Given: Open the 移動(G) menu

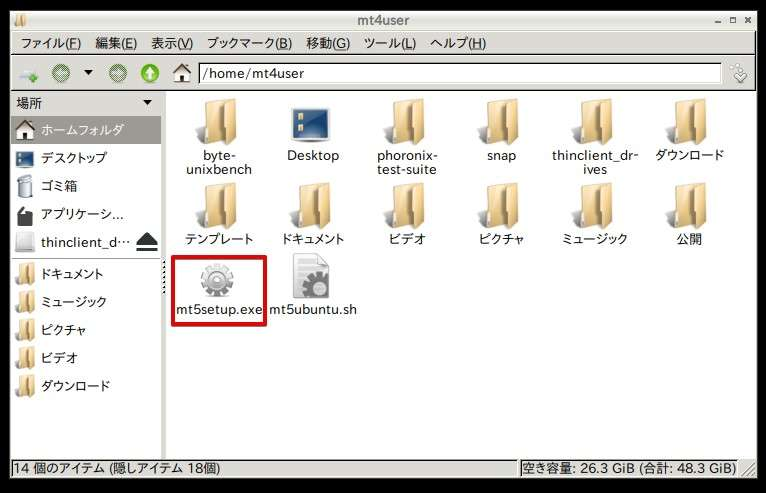Looking at the screenshot, I should coord(328,43).
